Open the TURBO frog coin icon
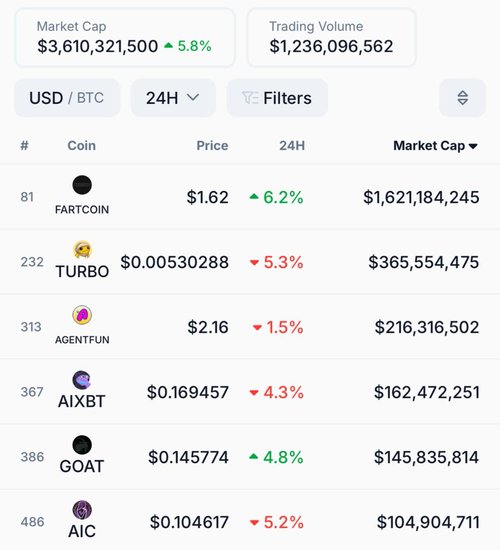 pyautogui.click(x=82, y=250)
